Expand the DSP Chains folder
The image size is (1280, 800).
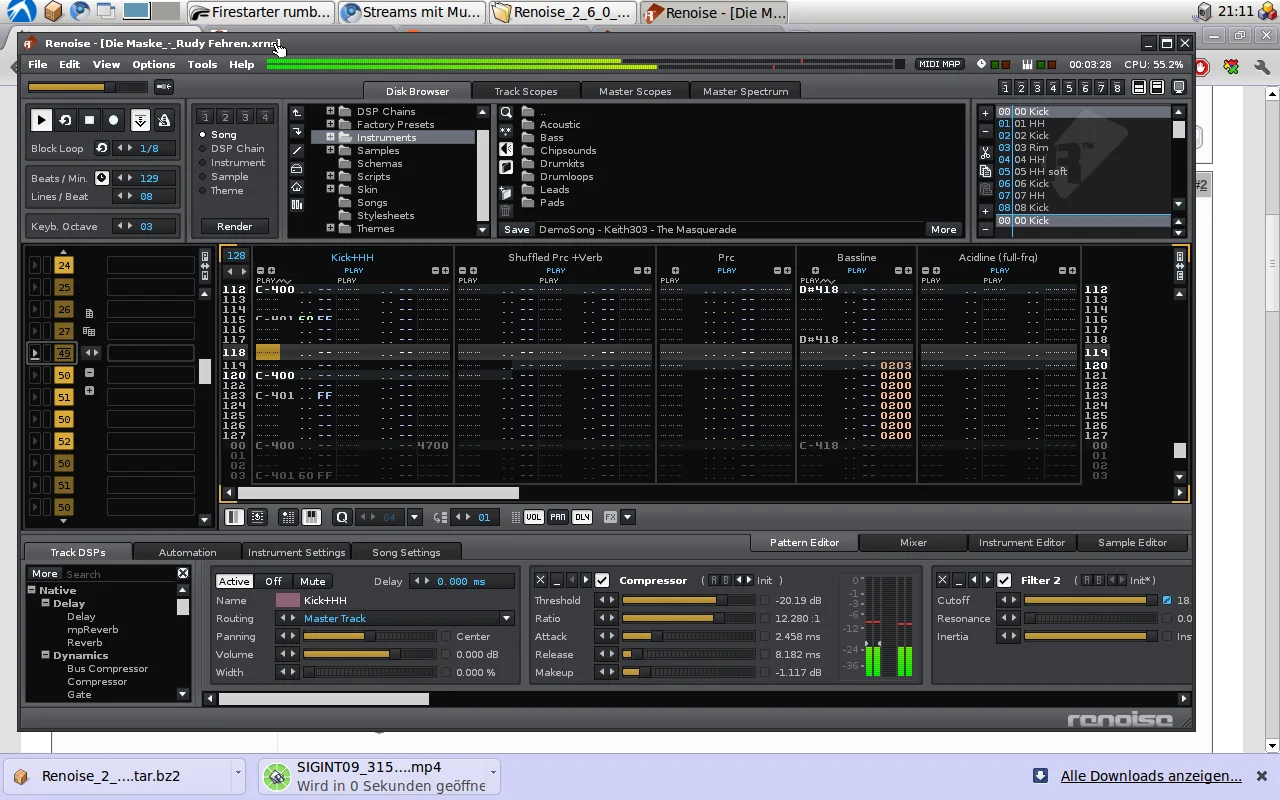[x=330, y=112]
